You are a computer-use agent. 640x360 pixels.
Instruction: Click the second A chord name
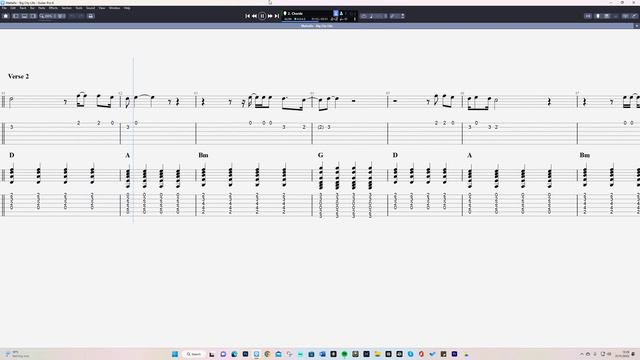[x=469, y=156]
